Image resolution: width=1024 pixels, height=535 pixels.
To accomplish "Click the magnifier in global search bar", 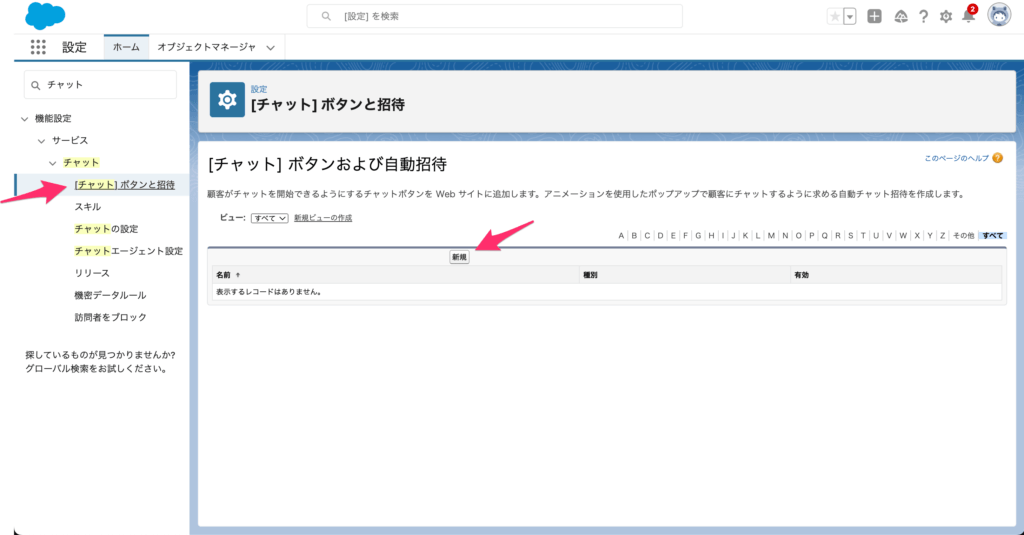I will point(326,16).
